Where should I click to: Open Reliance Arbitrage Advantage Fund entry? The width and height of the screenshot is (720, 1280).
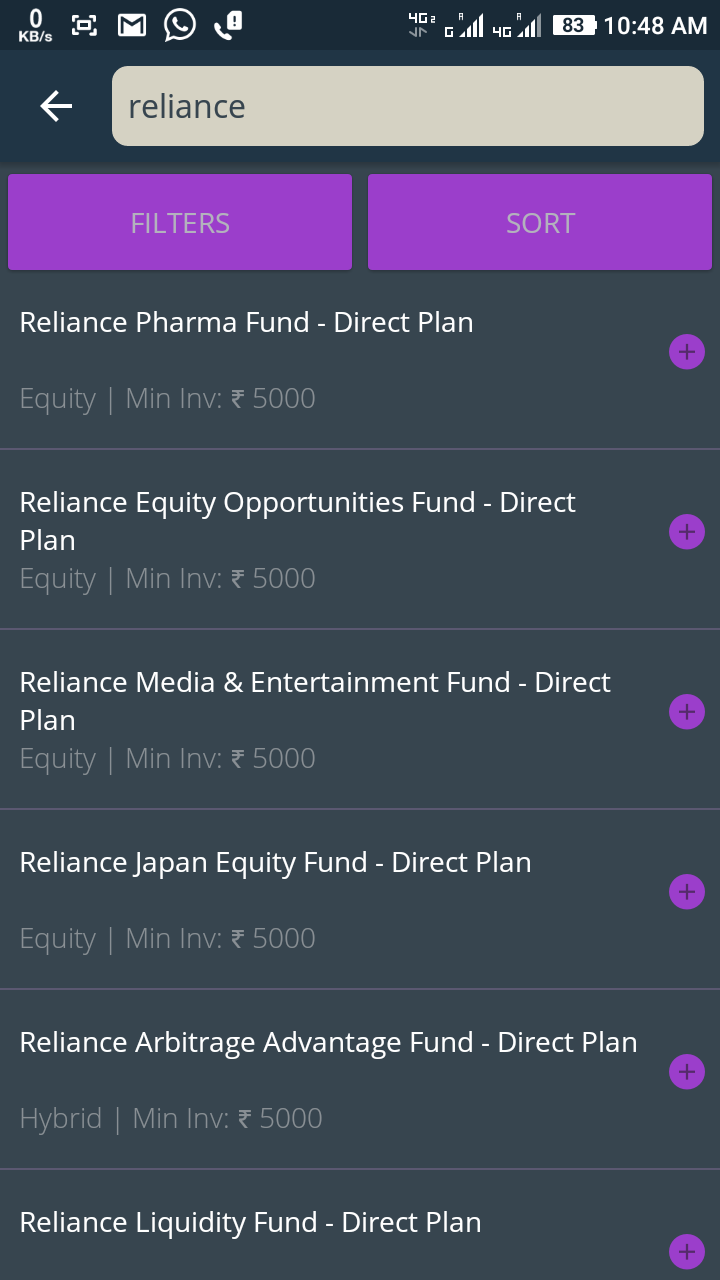coord(328,1043)
